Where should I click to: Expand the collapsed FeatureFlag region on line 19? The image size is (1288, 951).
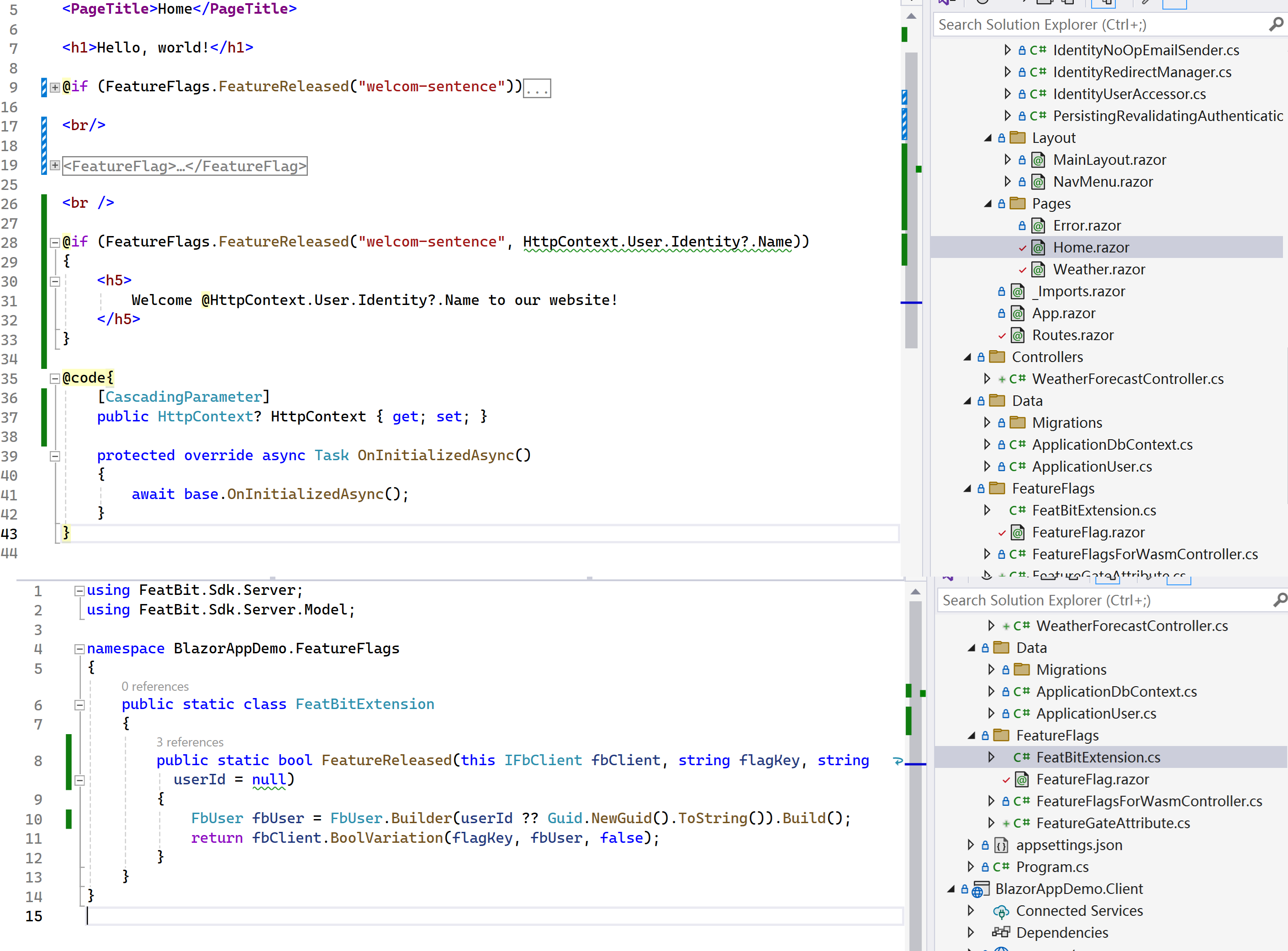pos(55,165)
